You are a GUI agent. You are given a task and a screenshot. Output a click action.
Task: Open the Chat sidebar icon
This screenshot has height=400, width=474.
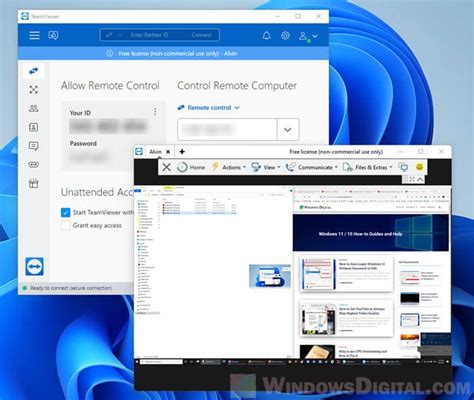(x=34, y=146)
